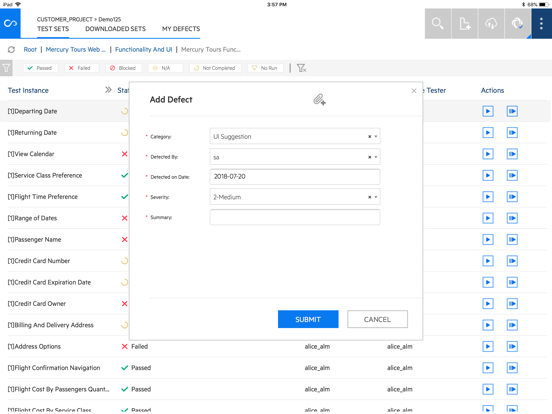Toggle the Passed status filter
This screenshot has height=414, width=552.
[40, 68]
